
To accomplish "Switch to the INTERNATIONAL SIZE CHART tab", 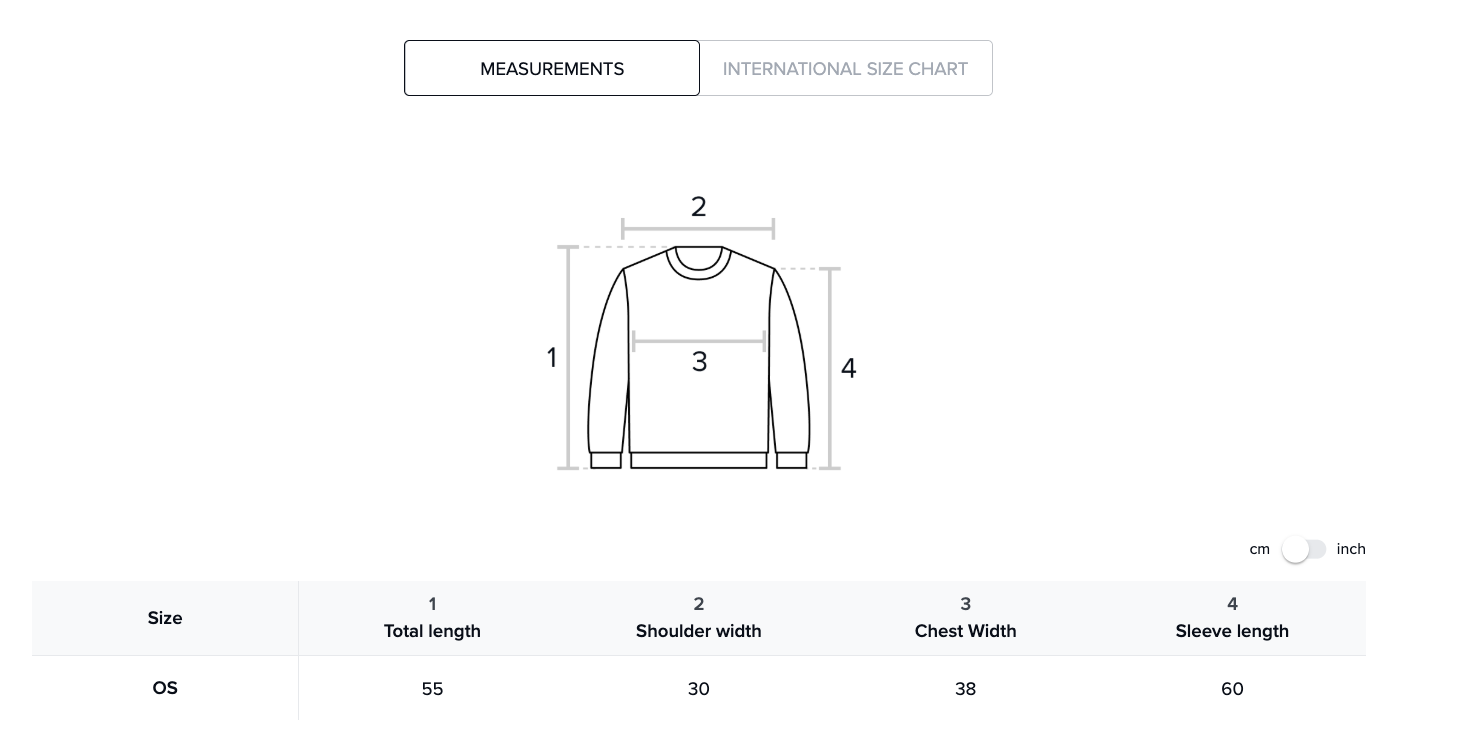I will coord(845,68).
